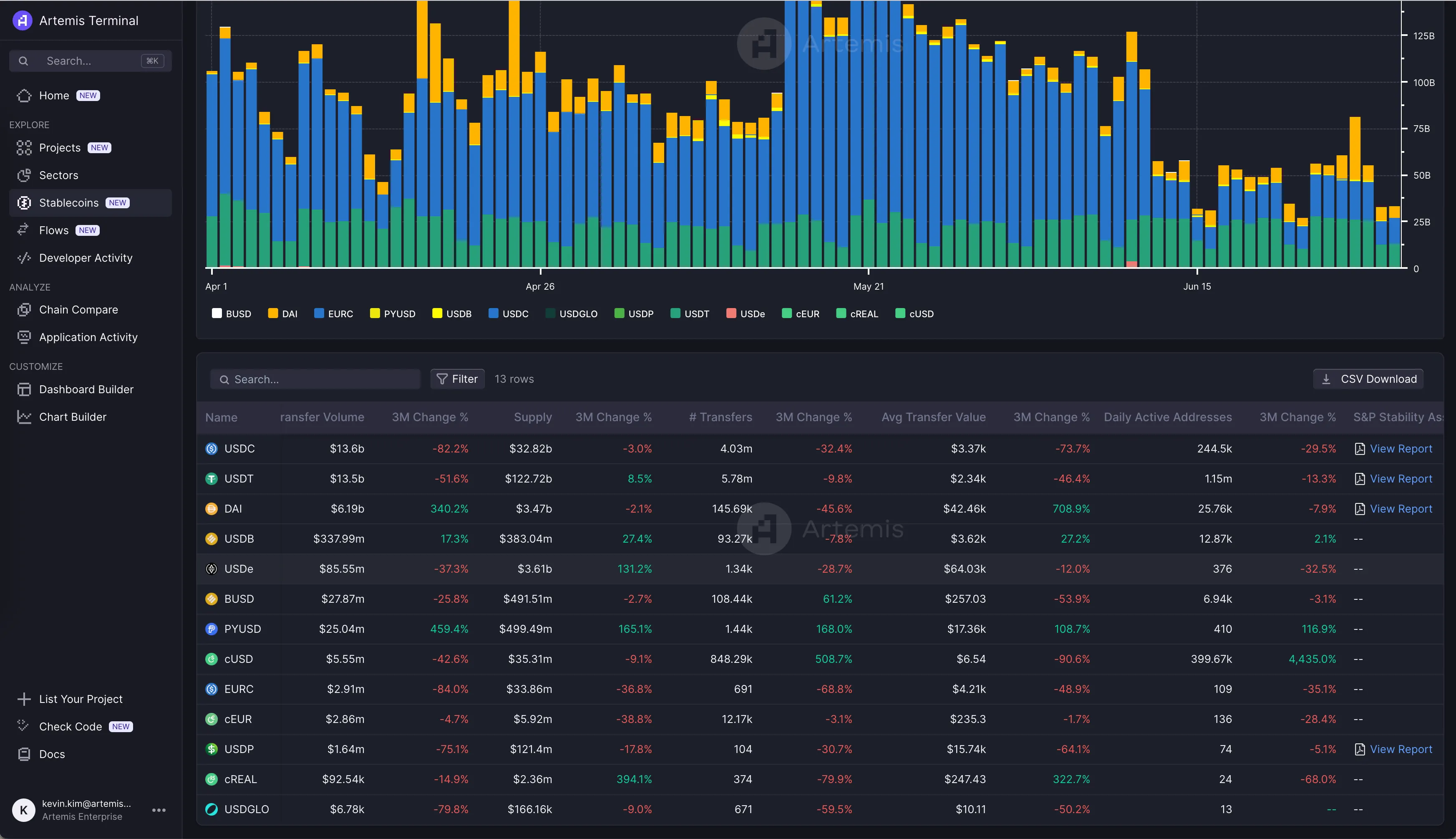Viewport: 1456px width, 839px height.
Task: Open View Report for USDT
Action: tap(1401, 479)
